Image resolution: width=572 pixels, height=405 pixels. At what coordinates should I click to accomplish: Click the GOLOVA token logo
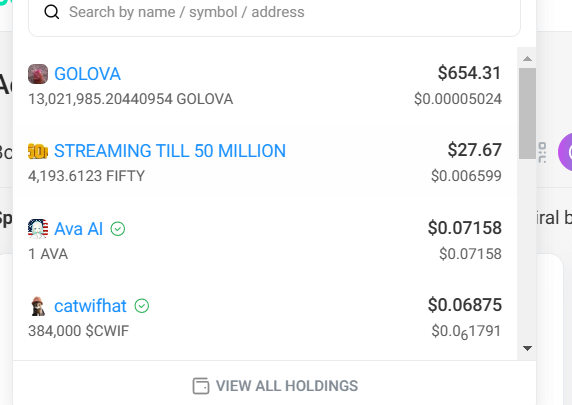click(x=38, y=74)
